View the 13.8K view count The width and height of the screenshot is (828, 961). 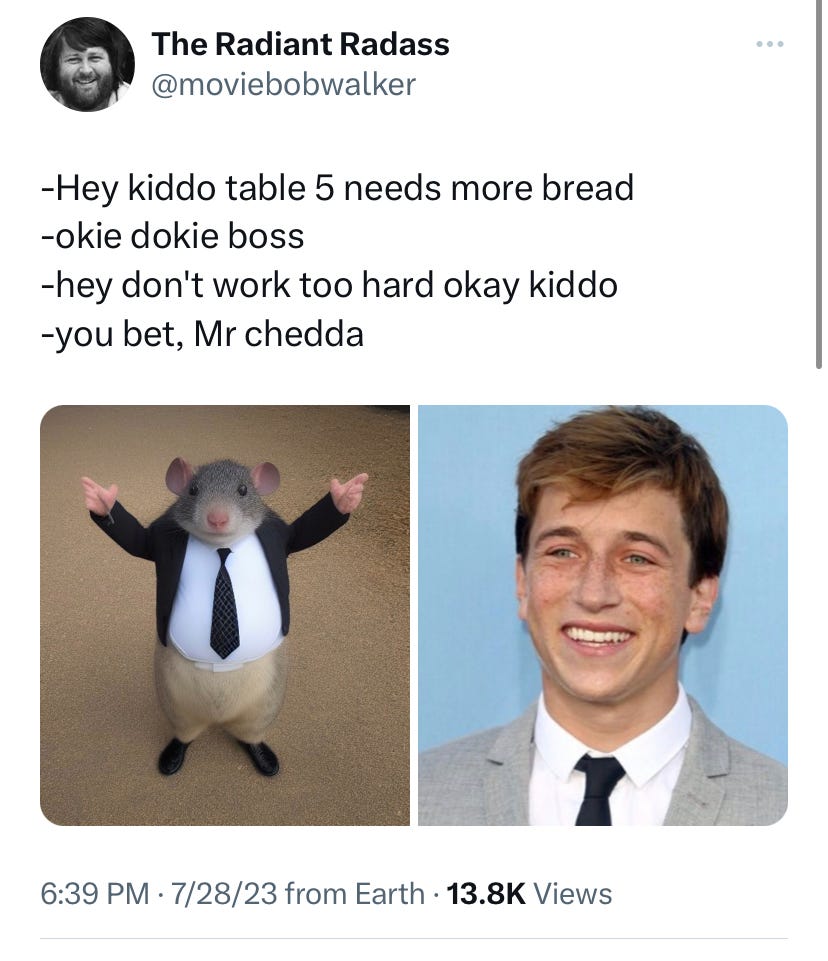[x=486, y=894]
